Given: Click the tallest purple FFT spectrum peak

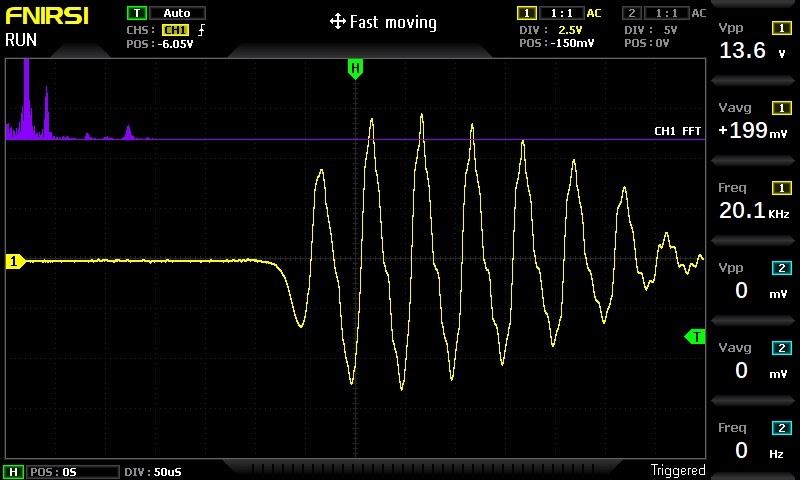Looking at the screenshot, I should pyautogui.click(x=26, y=97).
